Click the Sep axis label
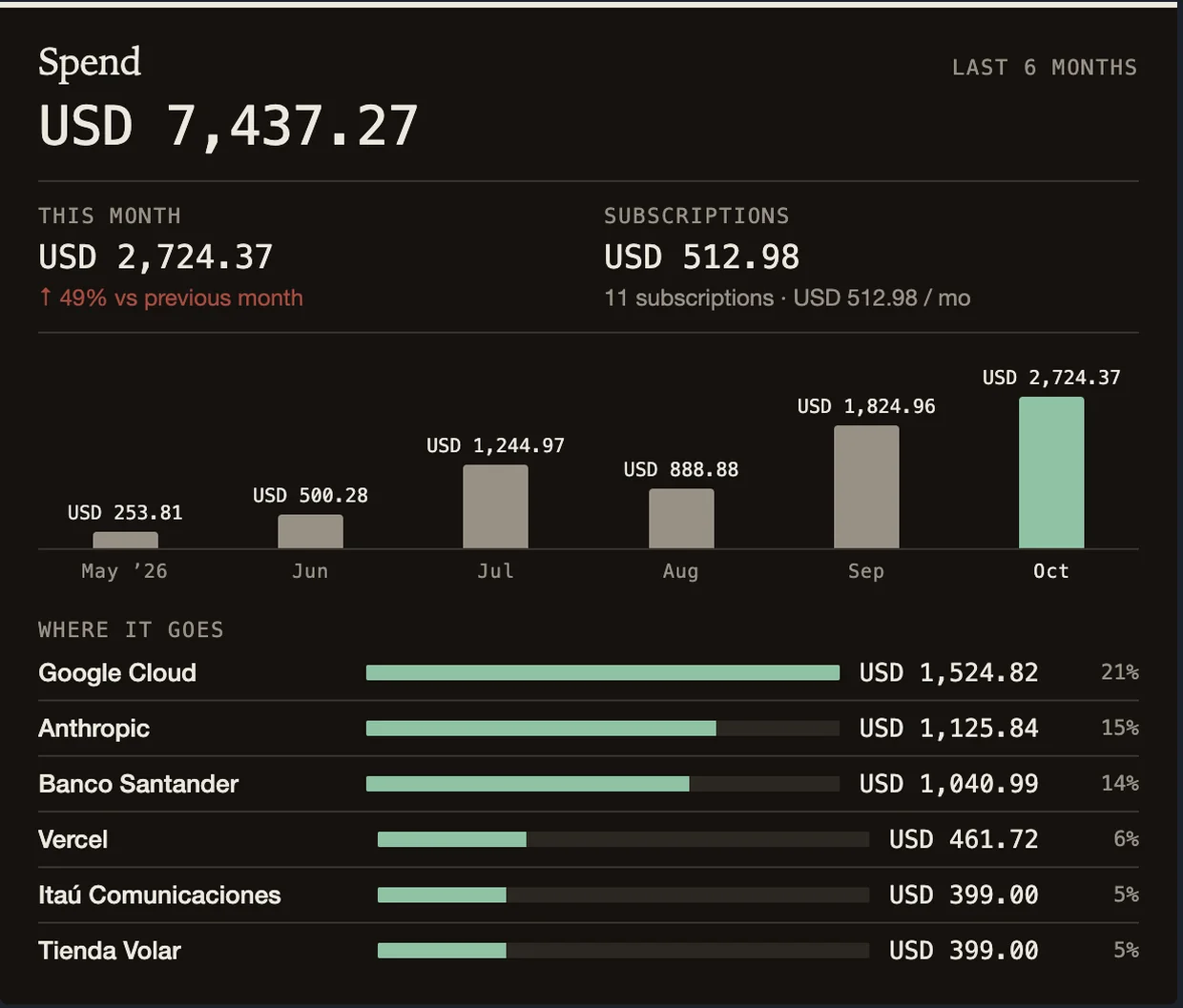1183x1008 pixels. point(866,571)
